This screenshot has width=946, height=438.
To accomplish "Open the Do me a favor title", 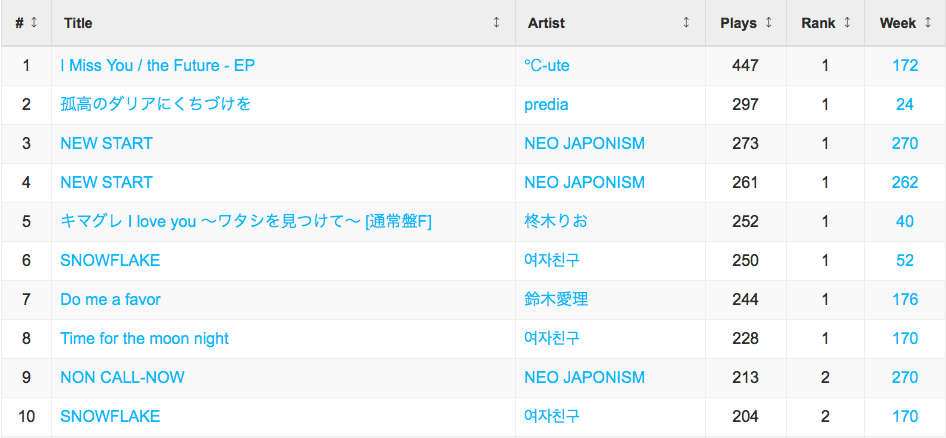I will point(110,299).
